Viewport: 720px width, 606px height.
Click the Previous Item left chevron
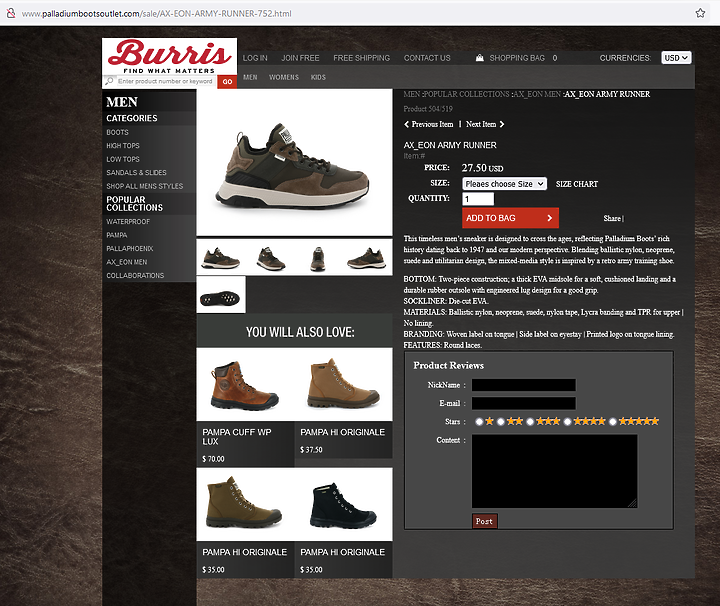click(406, 124)
